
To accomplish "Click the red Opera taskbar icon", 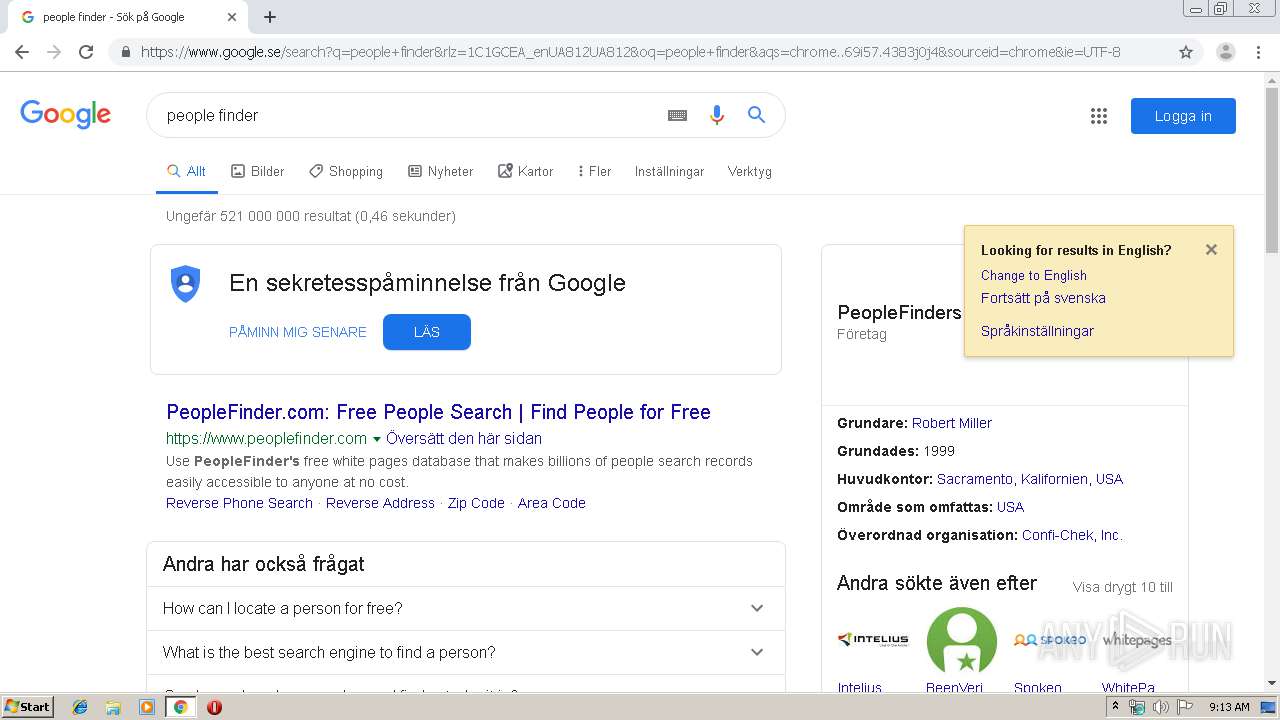I will (x=214, y=707).
